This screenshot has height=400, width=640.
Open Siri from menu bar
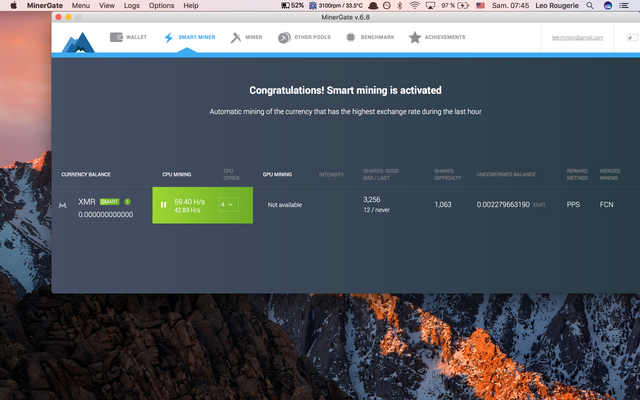click(608, 5)
